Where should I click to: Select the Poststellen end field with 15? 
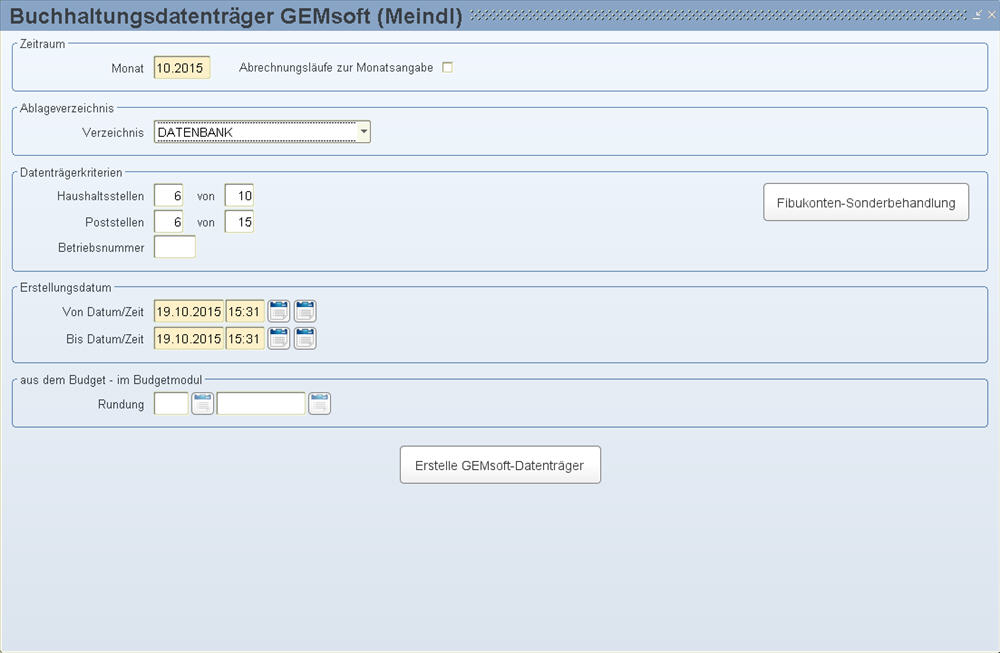pyautogui.click(x=239, y=222)
